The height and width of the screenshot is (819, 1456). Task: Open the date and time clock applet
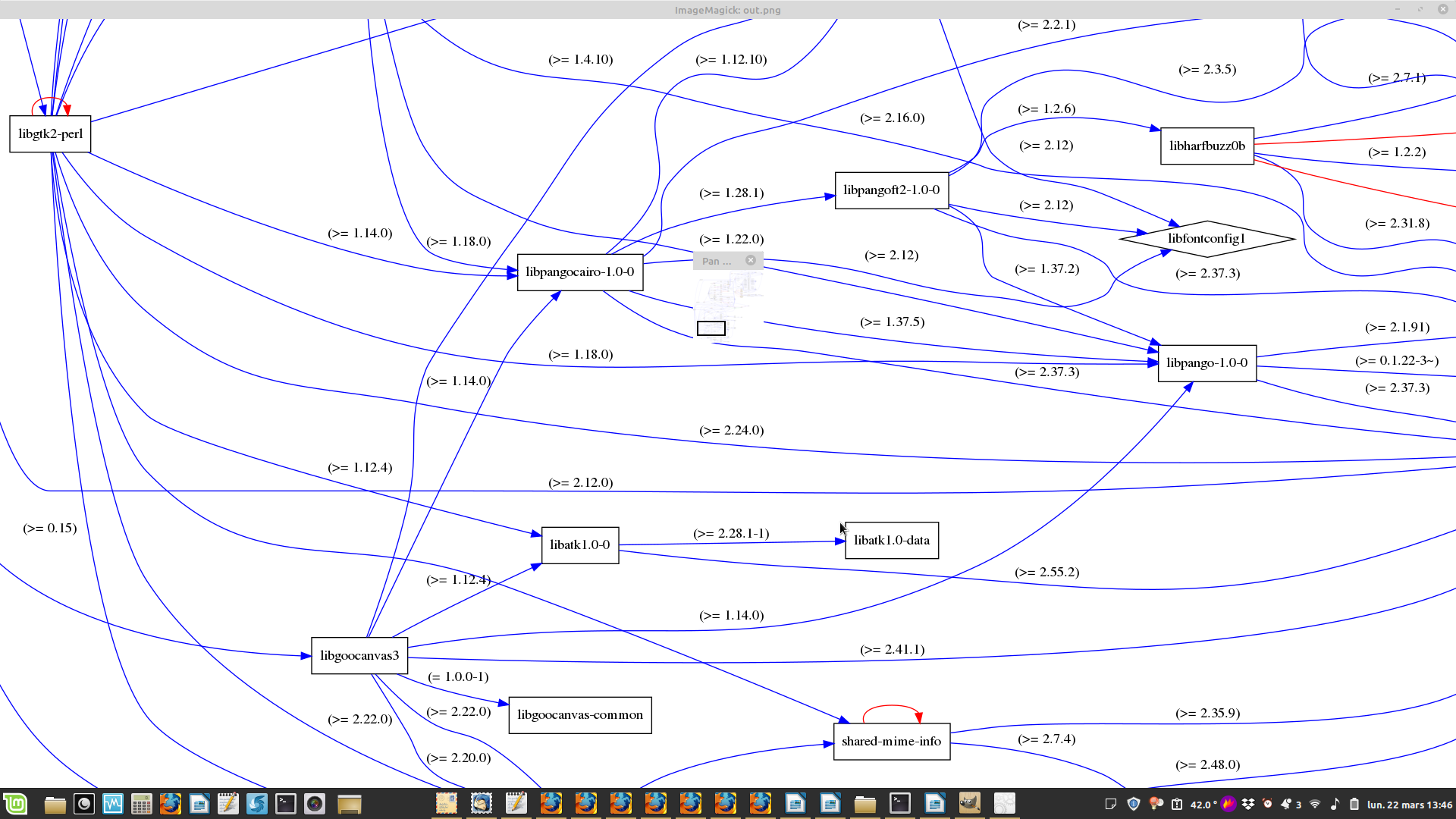[x=1409, y=805]
